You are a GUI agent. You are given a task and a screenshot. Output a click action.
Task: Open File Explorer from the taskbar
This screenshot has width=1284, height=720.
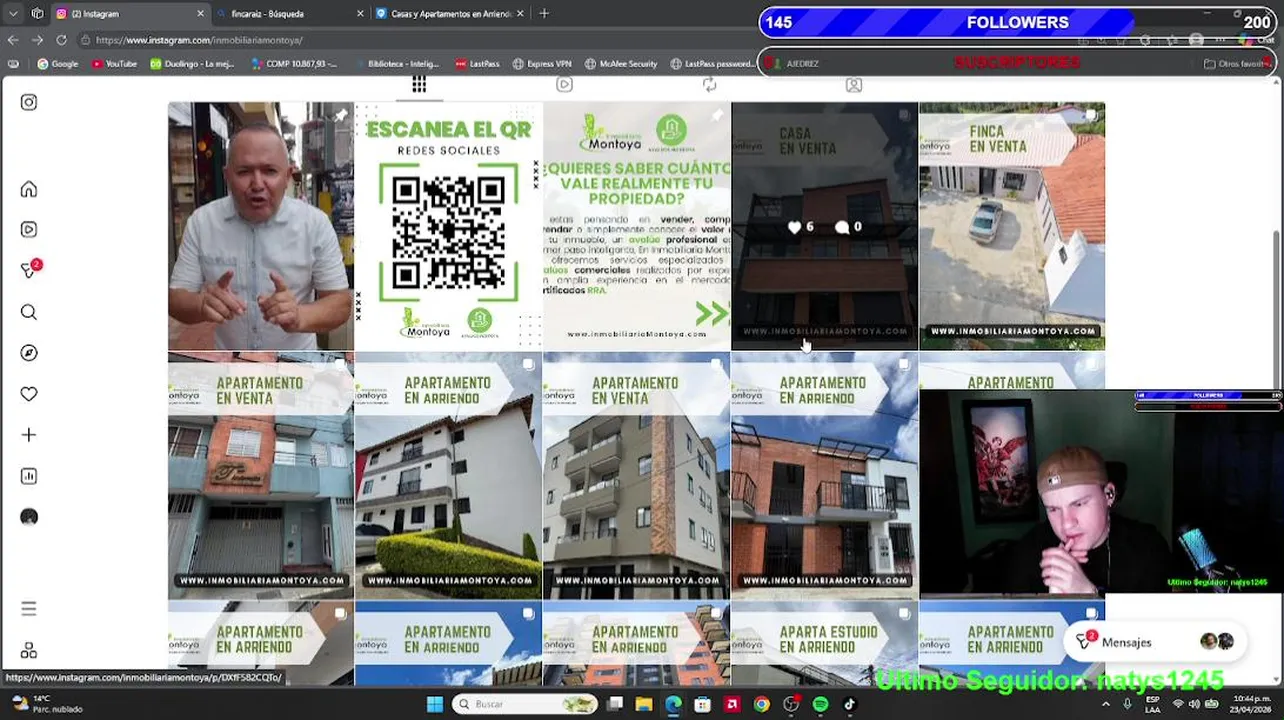[644, 704]
